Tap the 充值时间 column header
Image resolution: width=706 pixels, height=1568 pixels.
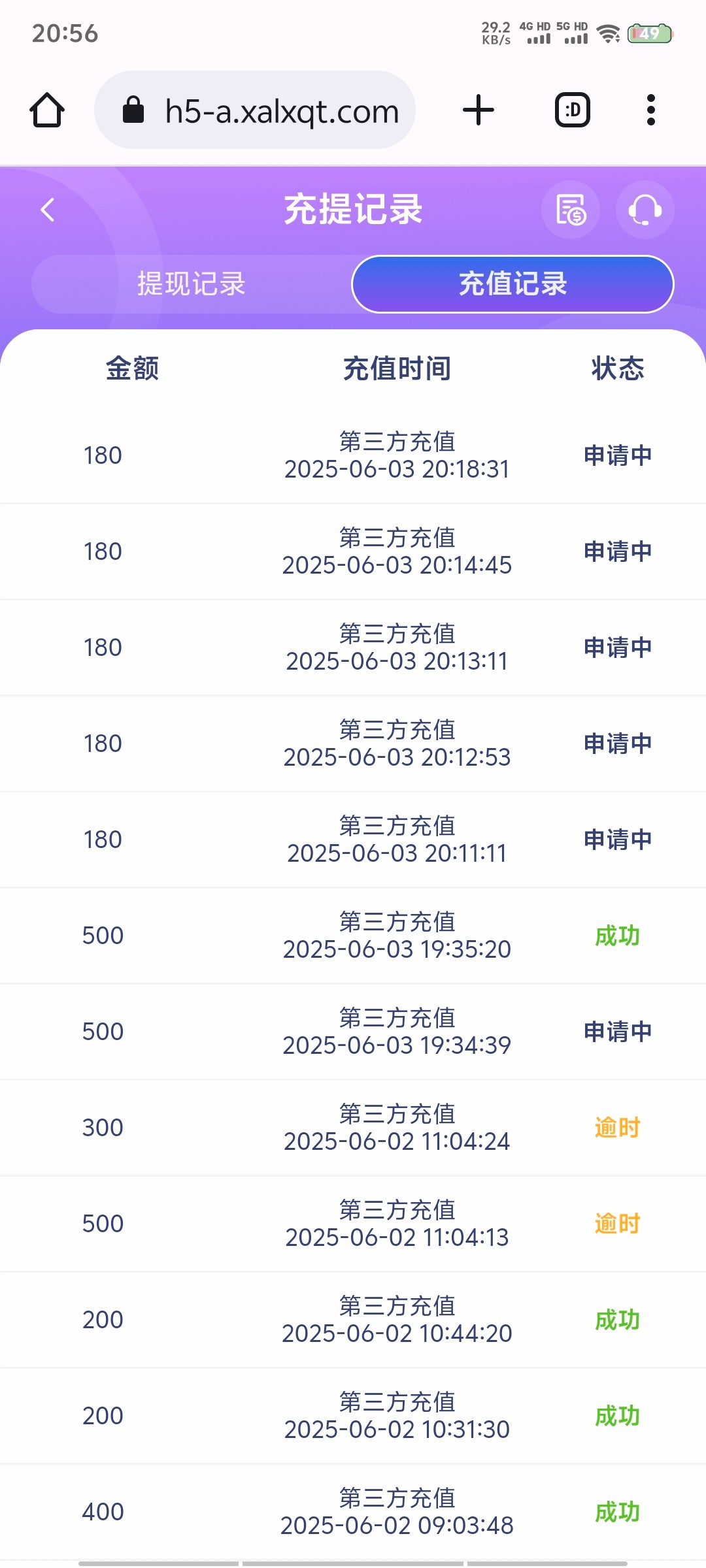[397, 368]
